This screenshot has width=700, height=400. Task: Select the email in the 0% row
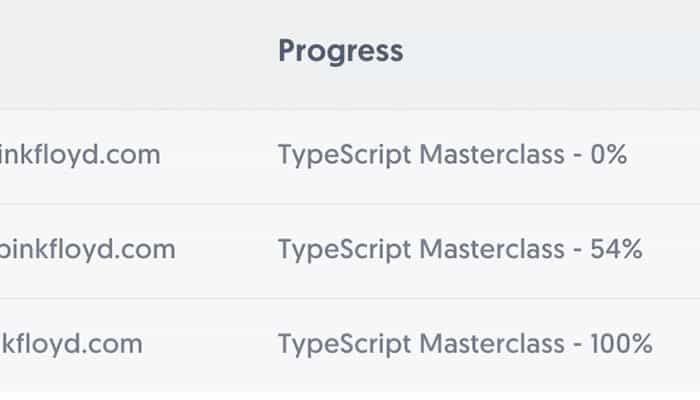[x=80, y=155]
